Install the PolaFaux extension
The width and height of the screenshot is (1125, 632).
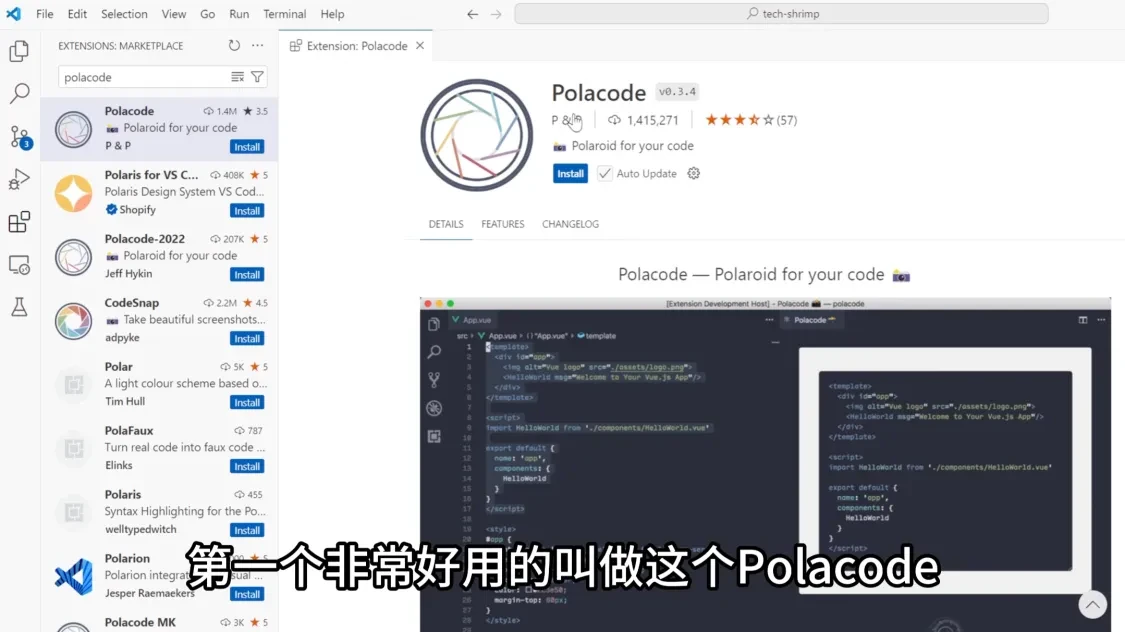point(247,466)
